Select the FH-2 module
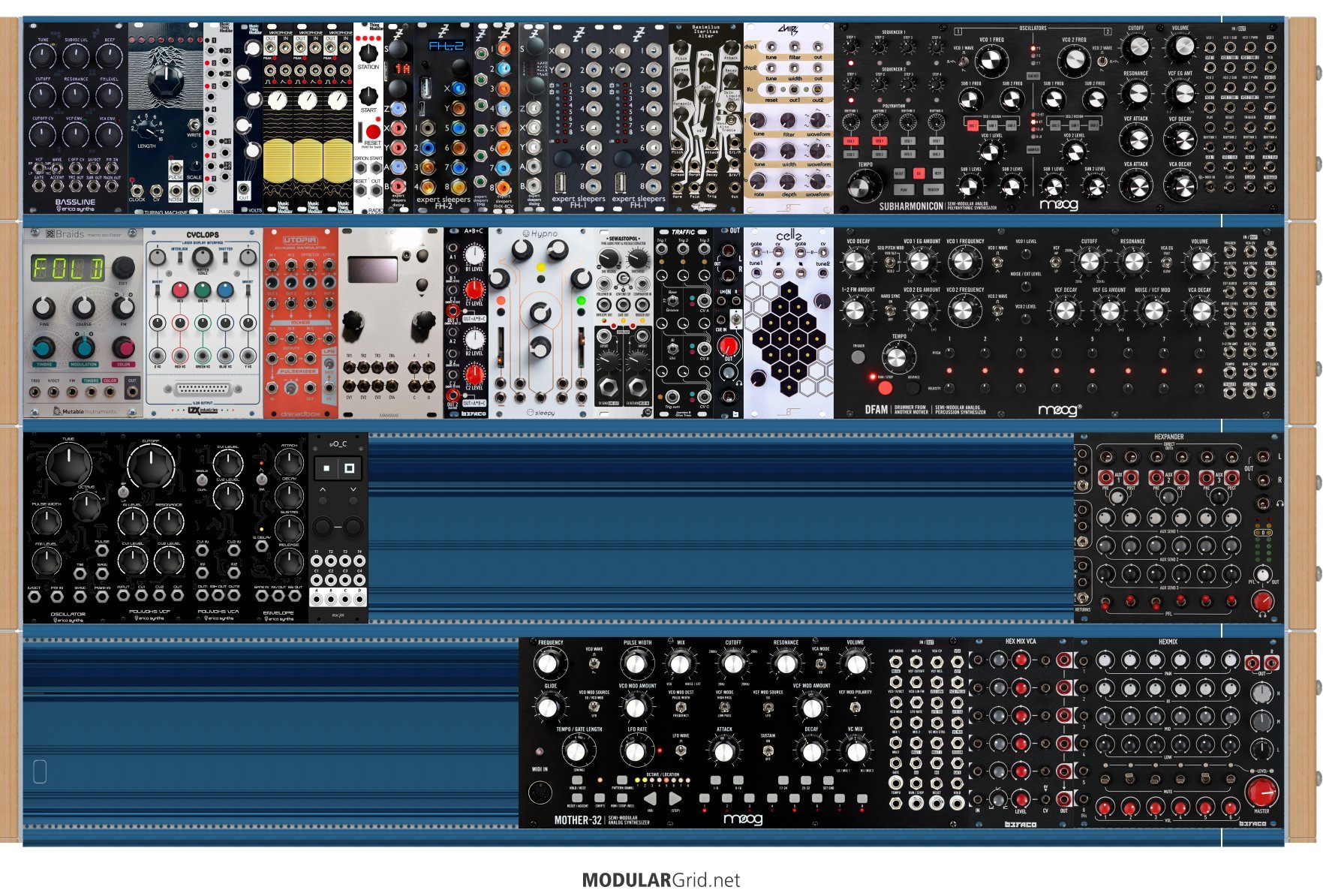 point(444,118)
